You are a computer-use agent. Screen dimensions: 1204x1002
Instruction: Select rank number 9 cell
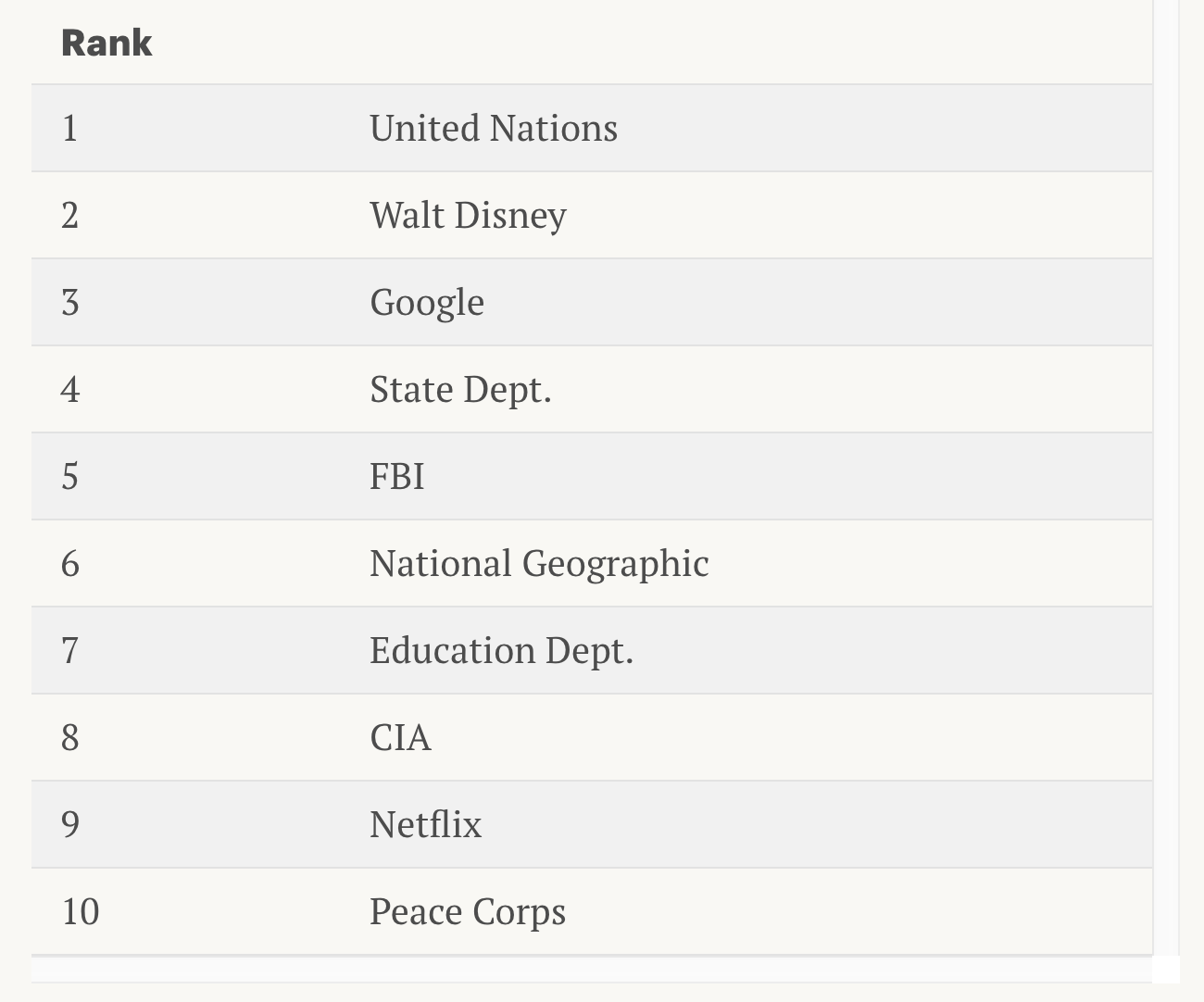click(69, 825)
